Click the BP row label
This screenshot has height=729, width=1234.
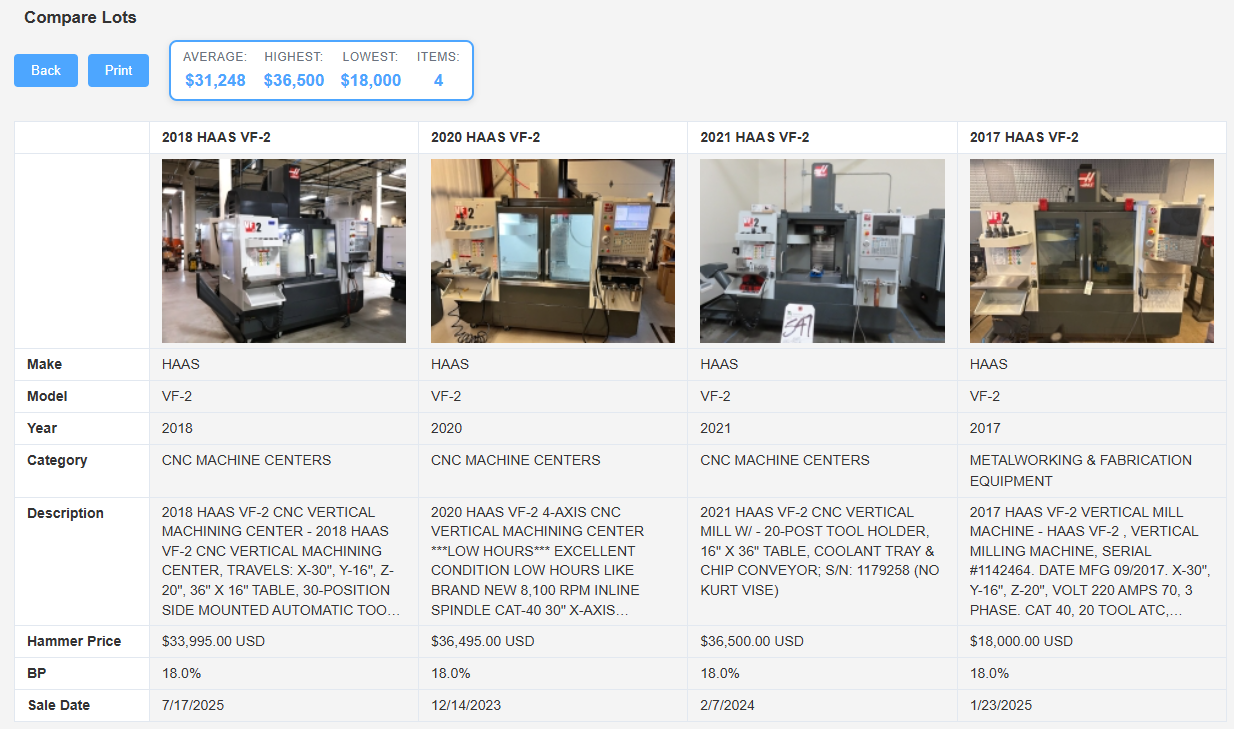tap(35, 673)
